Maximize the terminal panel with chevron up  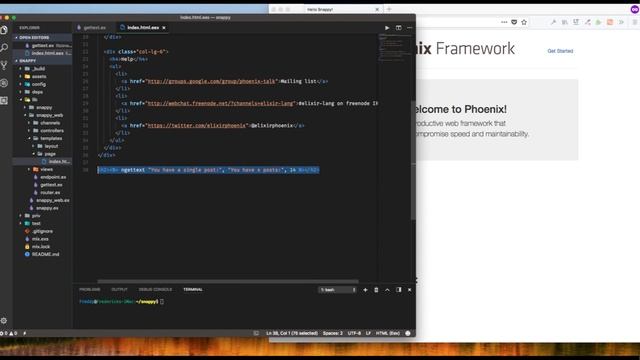pyautogui.click(x=387, y=290)
